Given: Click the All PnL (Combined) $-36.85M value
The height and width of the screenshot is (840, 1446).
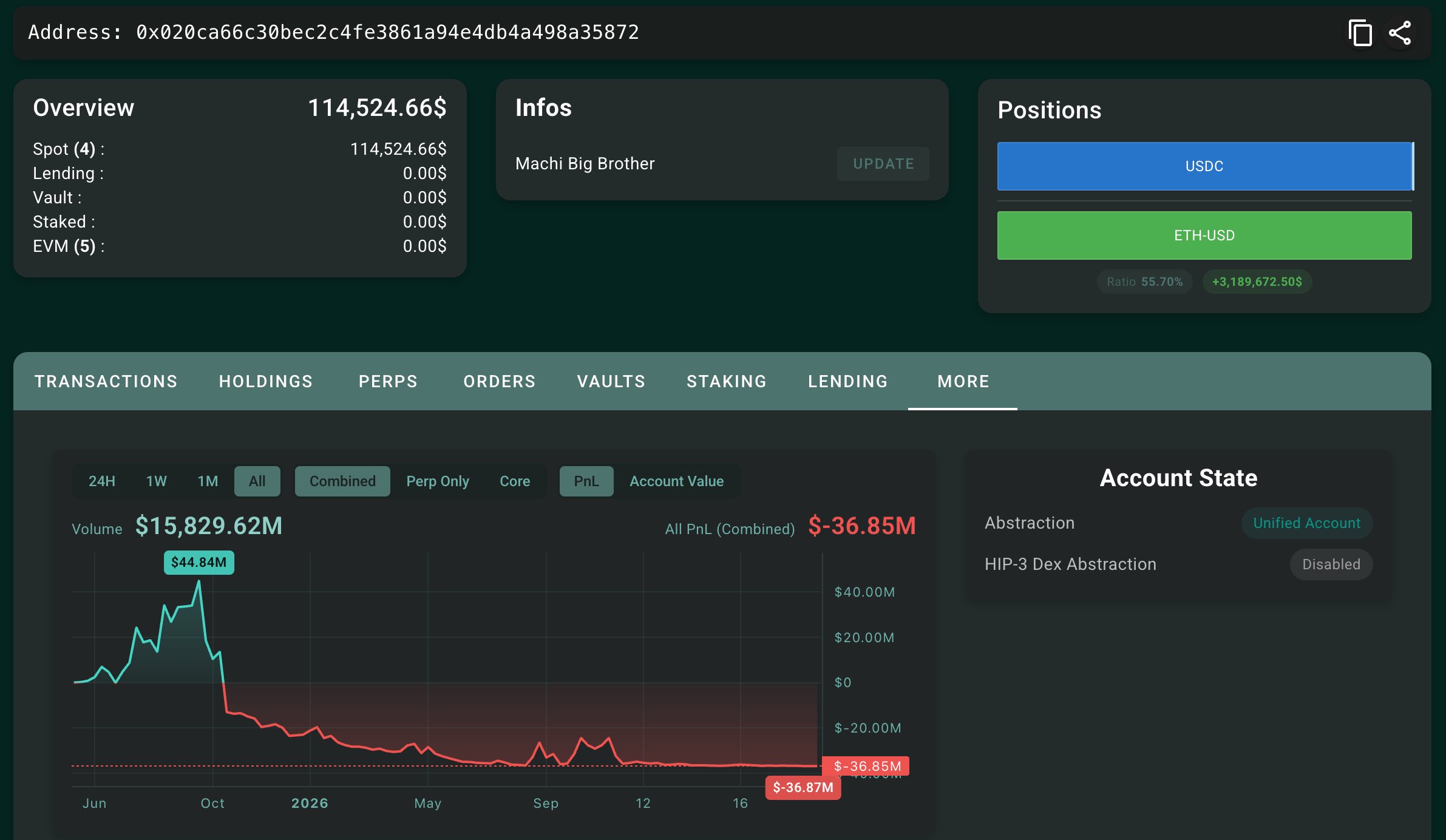Looking at the screenshot, I should pos(862,526).
